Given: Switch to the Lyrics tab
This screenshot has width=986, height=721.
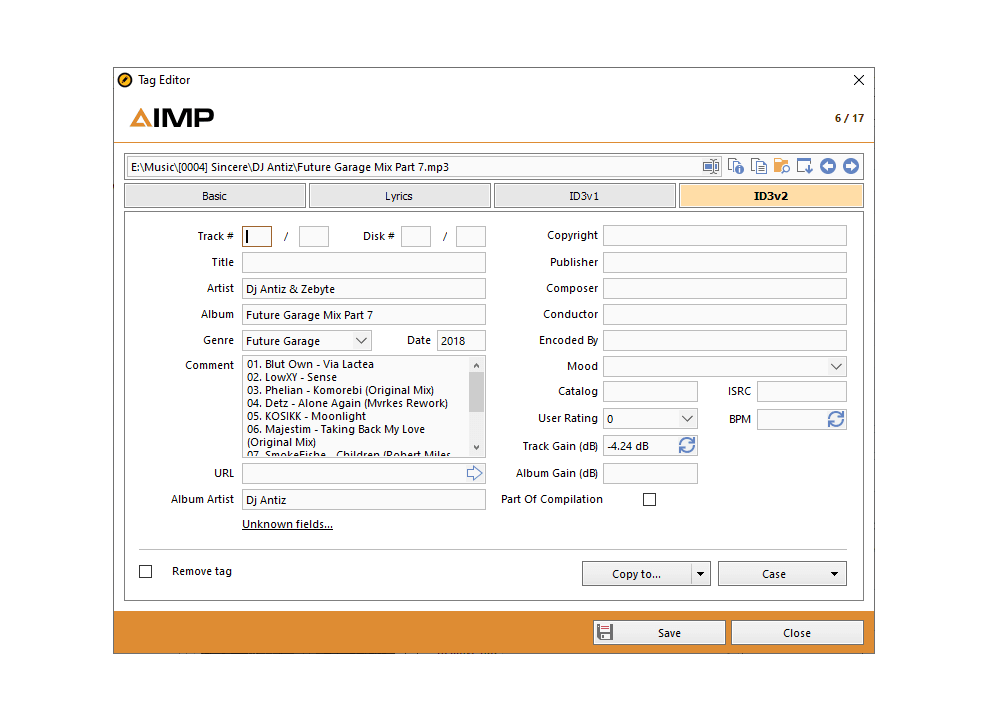Looking at the screenshot, I should pyautogui.click(x=399, y=195).
